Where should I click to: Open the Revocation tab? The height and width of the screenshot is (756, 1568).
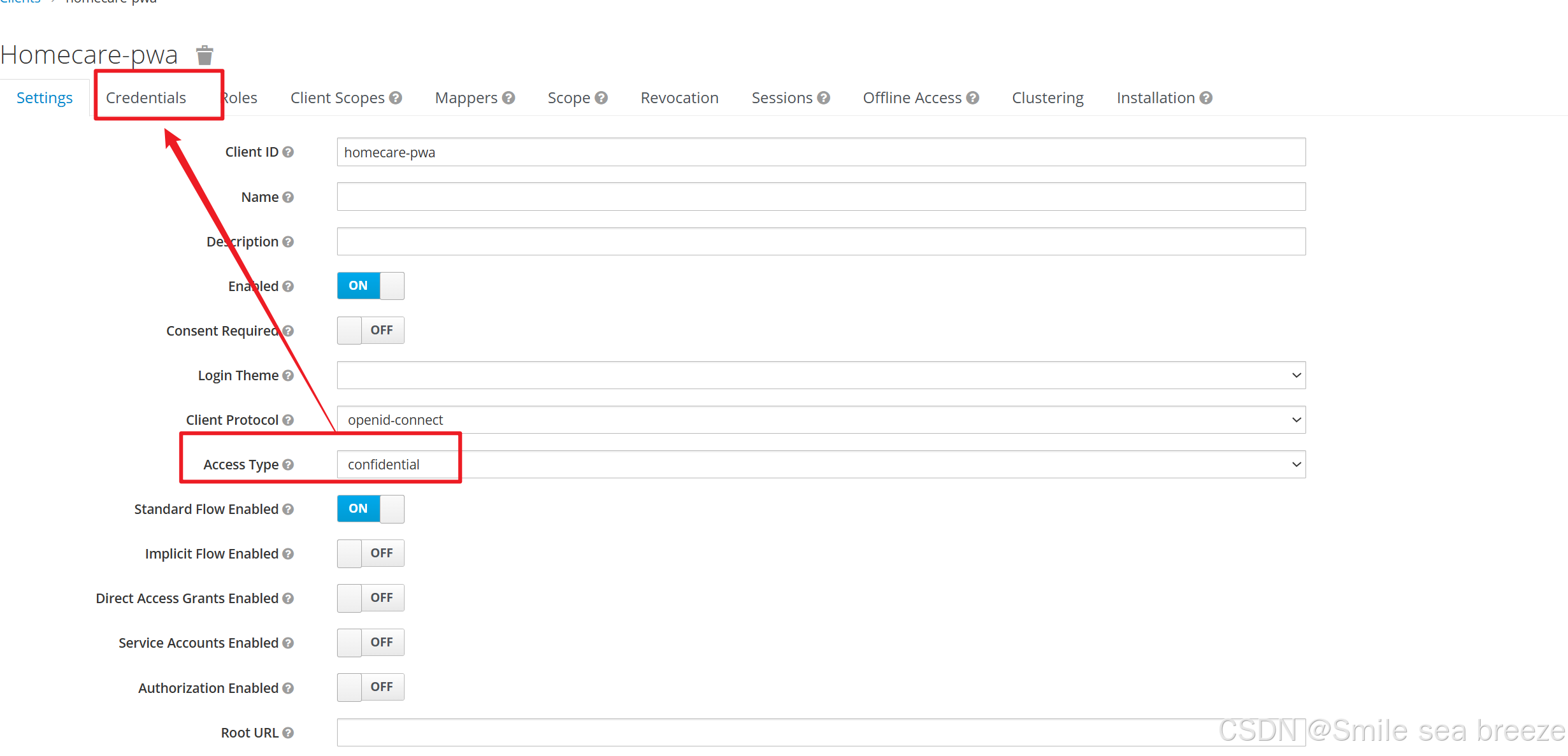click(x=679, y=98)
